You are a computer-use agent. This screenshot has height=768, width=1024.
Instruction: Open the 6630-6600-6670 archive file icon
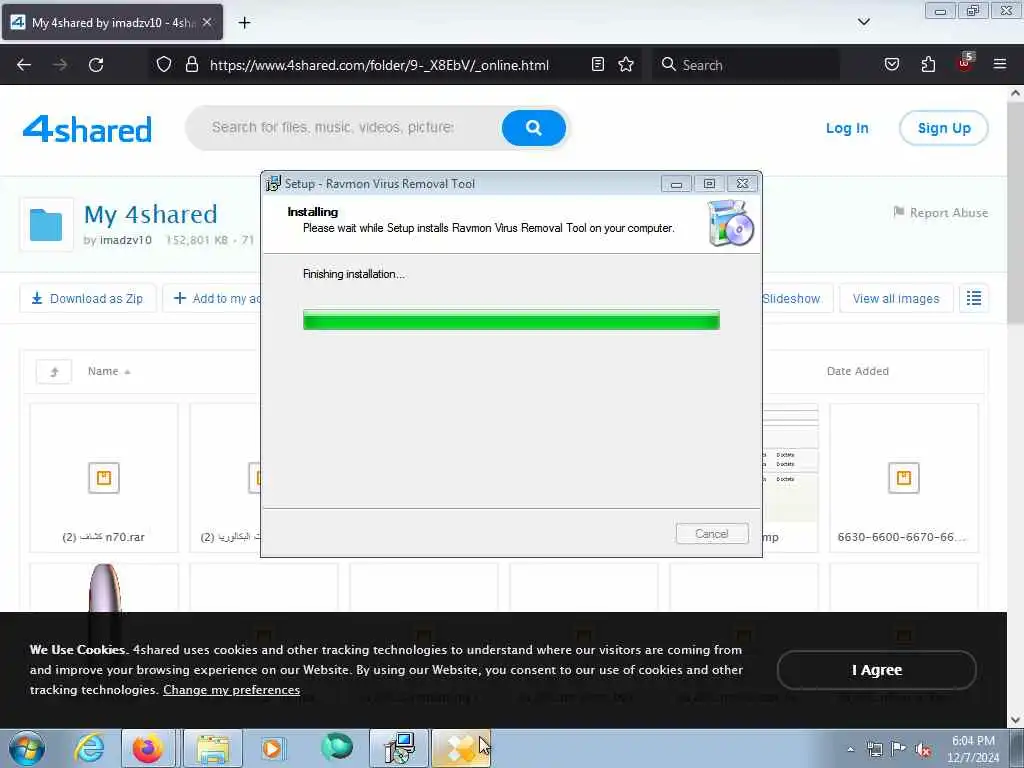pos(904,477)
